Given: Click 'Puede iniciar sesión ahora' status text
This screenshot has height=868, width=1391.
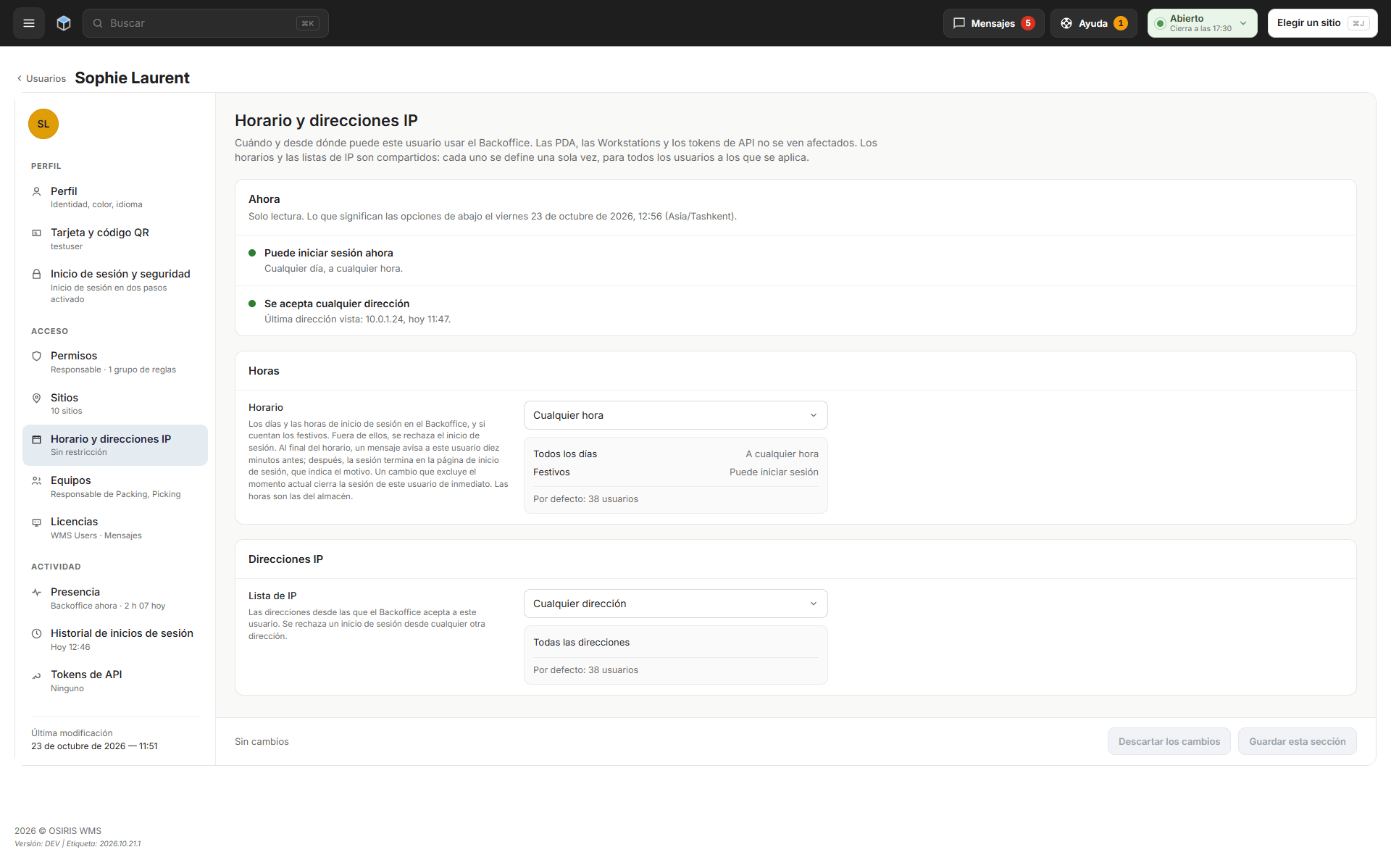Looking at the screenshot, I should click(x=328, y=253).
